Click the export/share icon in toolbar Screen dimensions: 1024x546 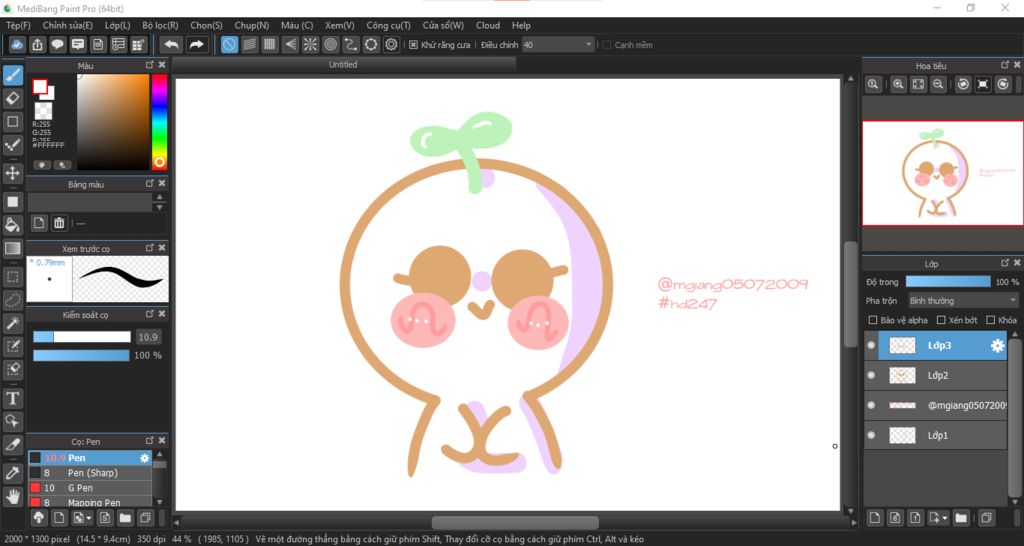click(x=38, y=44)
